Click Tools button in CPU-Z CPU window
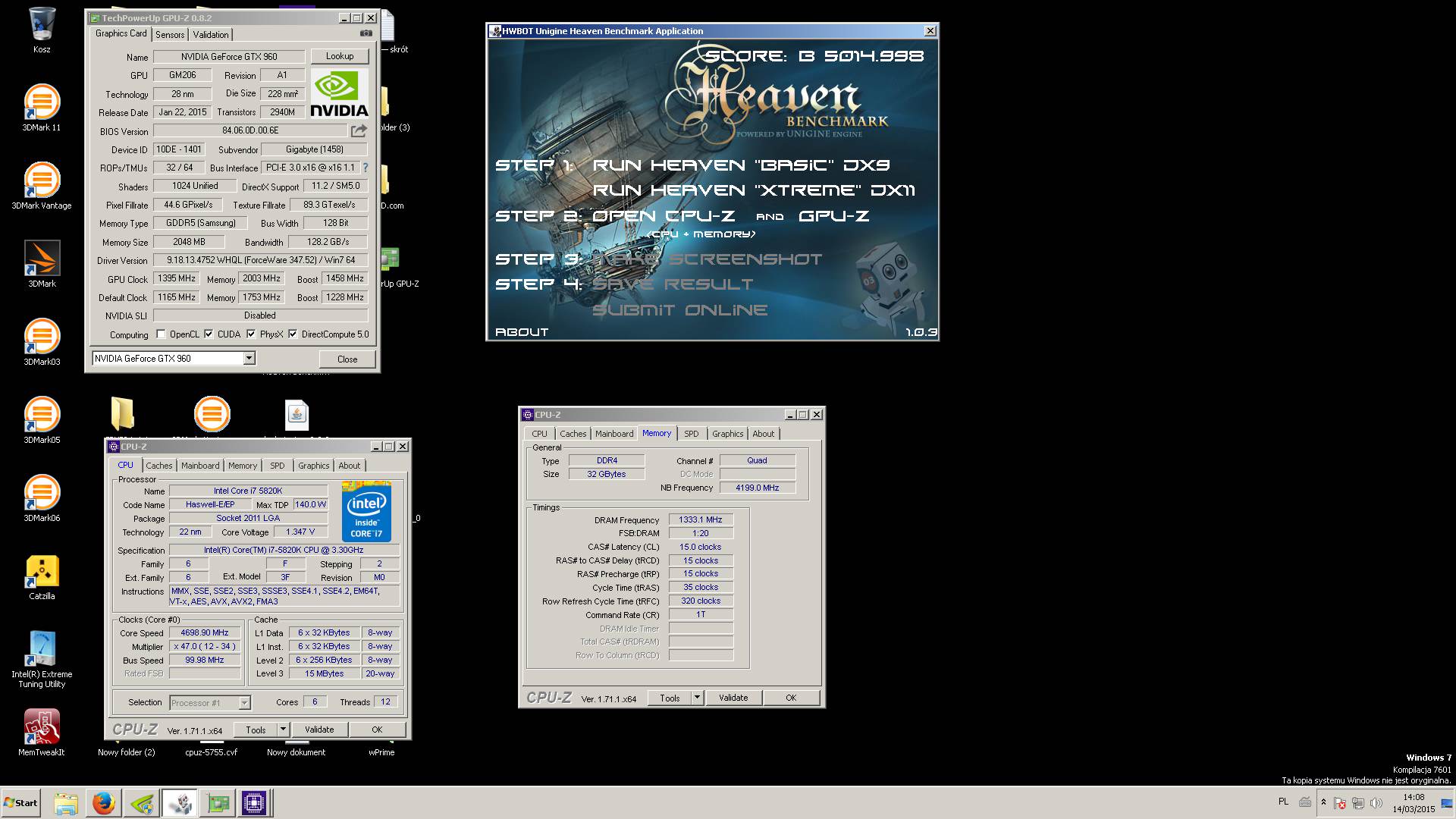The width and height of the screenshot is (1456, 819). (256, 730)
